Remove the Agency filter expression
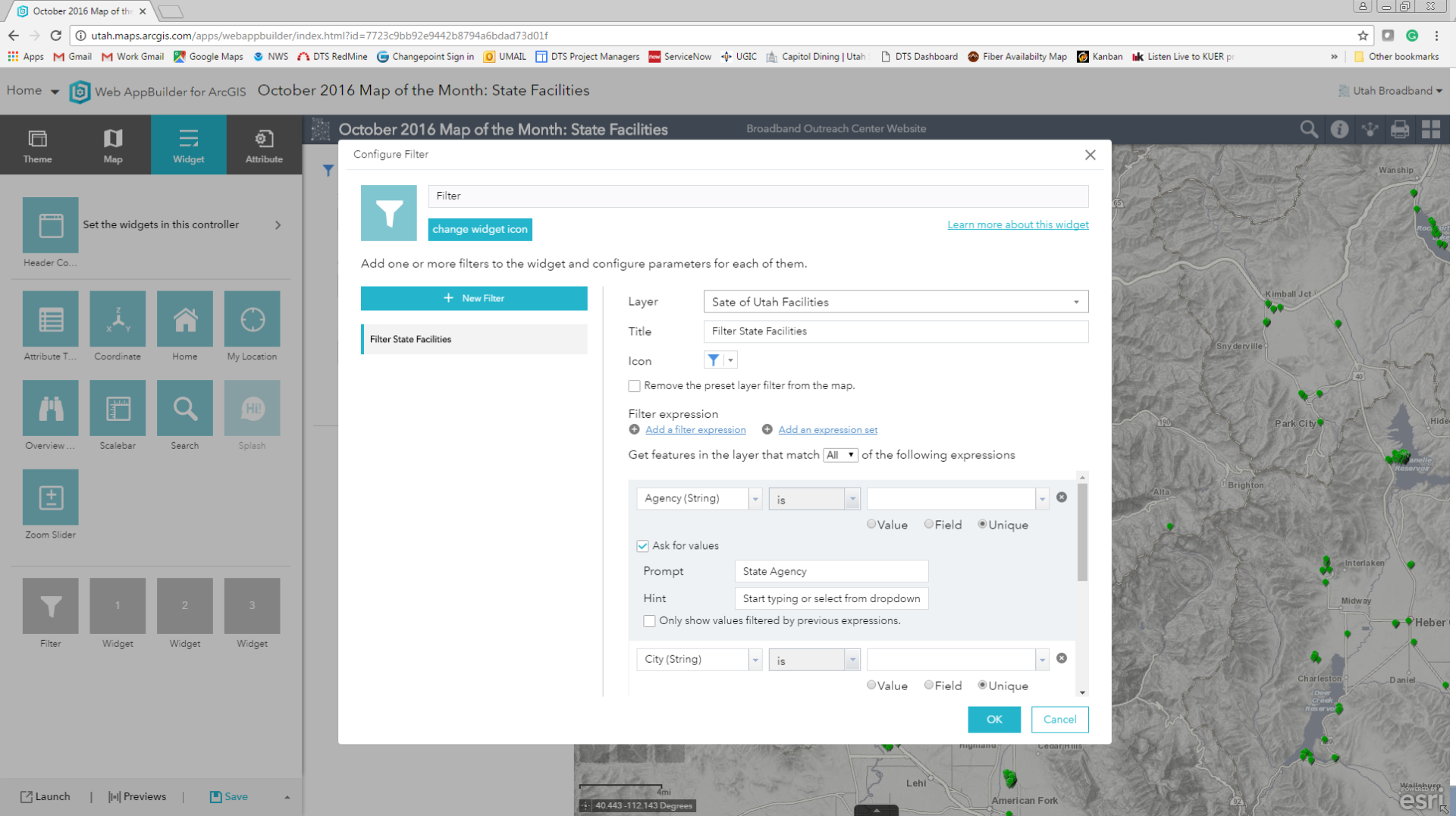The image size is (1456, 816). click(1062, 497)
